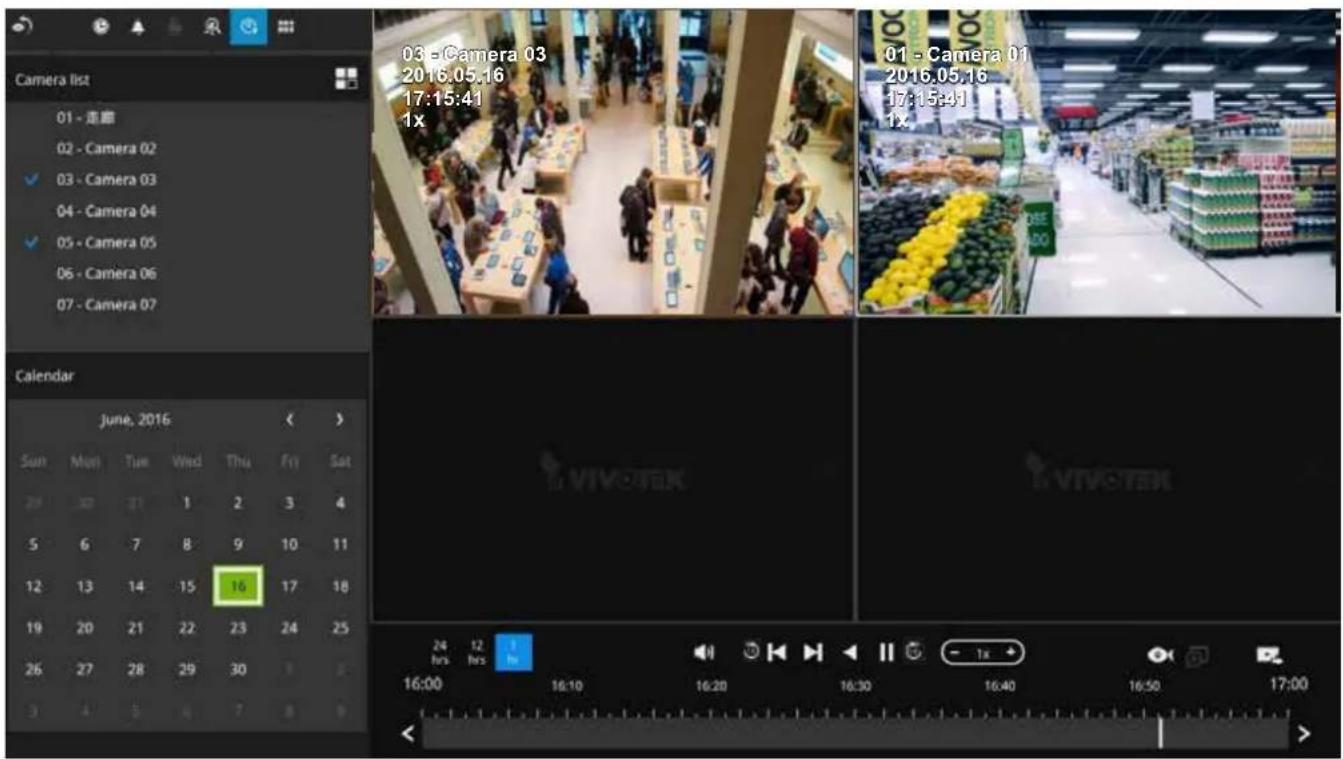Export video clip icon
Screen dimensions: 1343x759
coord(1269,654)
